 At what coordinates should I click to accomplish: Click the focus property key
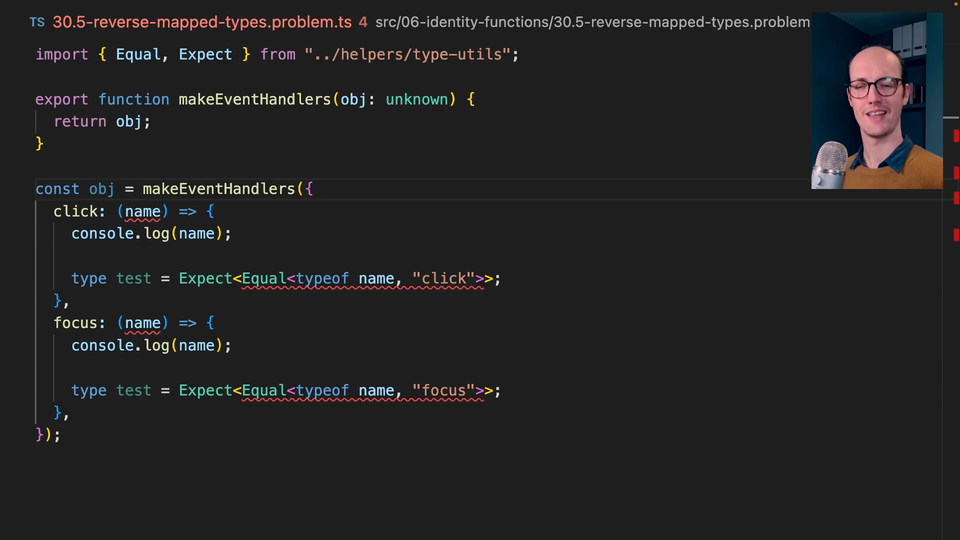click(78, 323)
